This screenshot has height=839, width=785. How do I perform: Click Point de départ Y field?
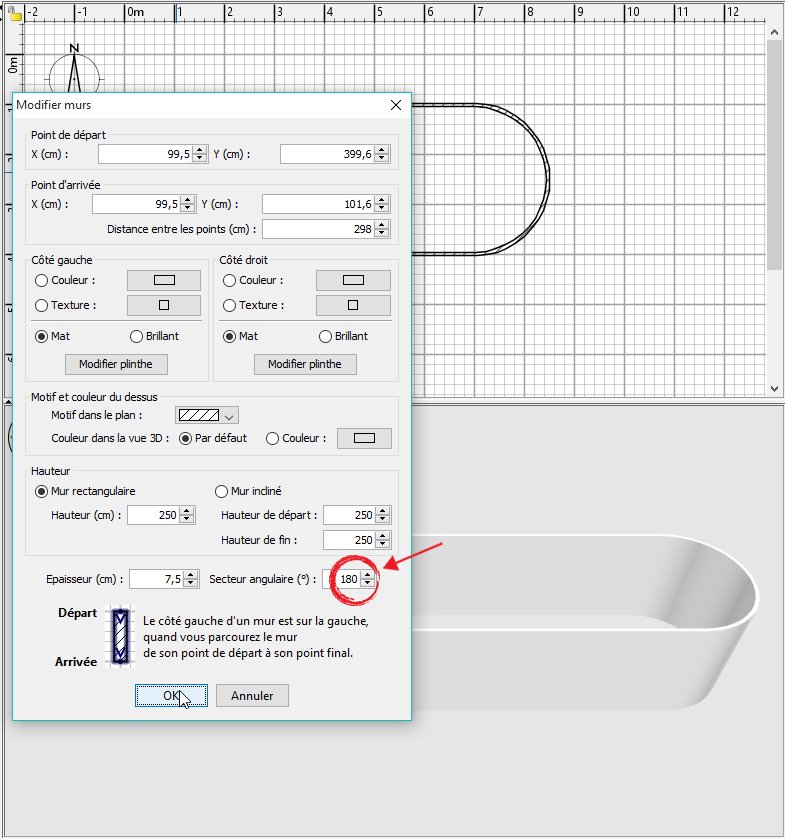coord(327,155)
